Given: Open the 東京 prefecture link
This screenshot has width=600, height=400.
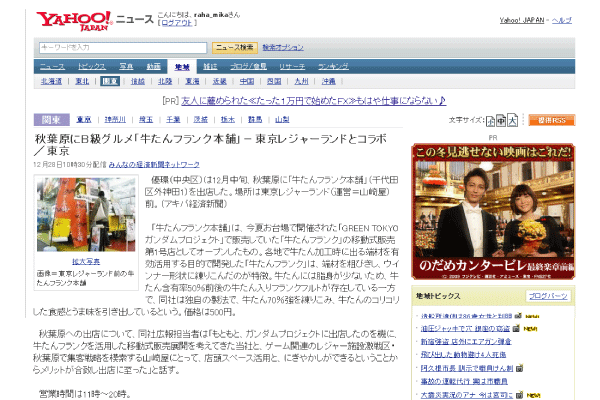Looking at the screenshot, I should [x=84, y=120].
